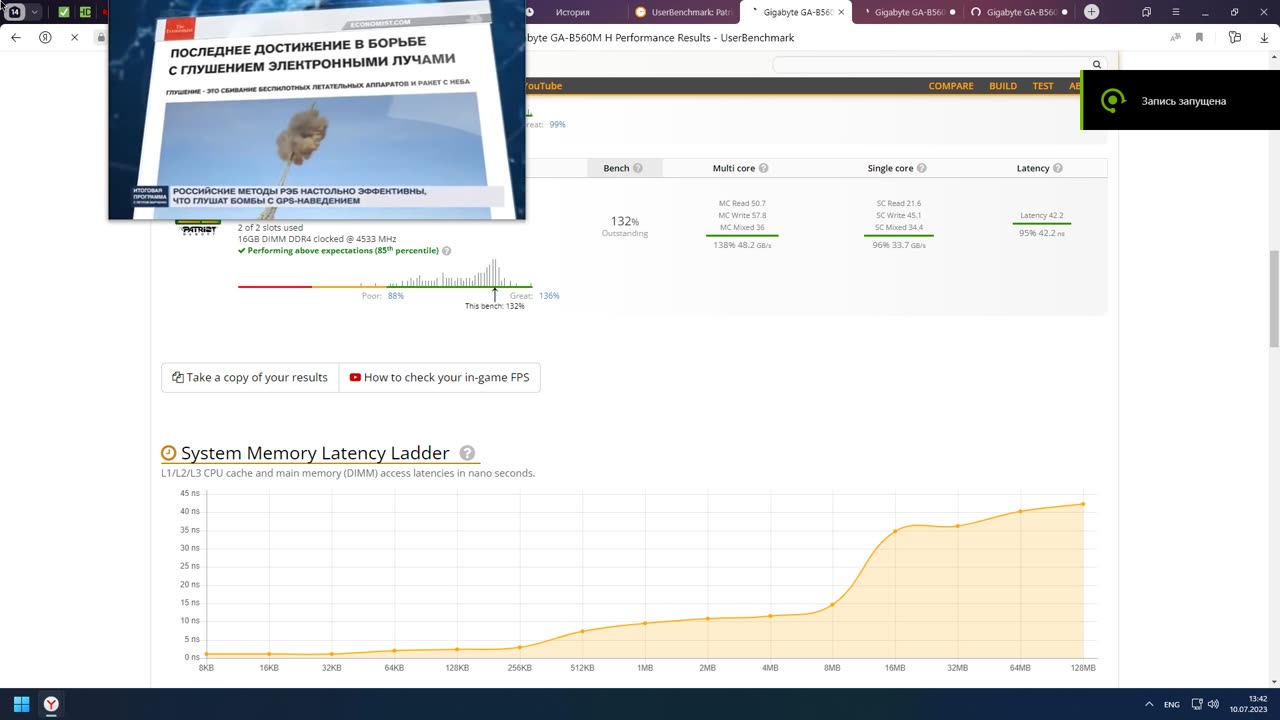Viewport: 1280px width, 720px height.
Task: Open the browser hamburger menu
Action: click(x=1177, y=12)
